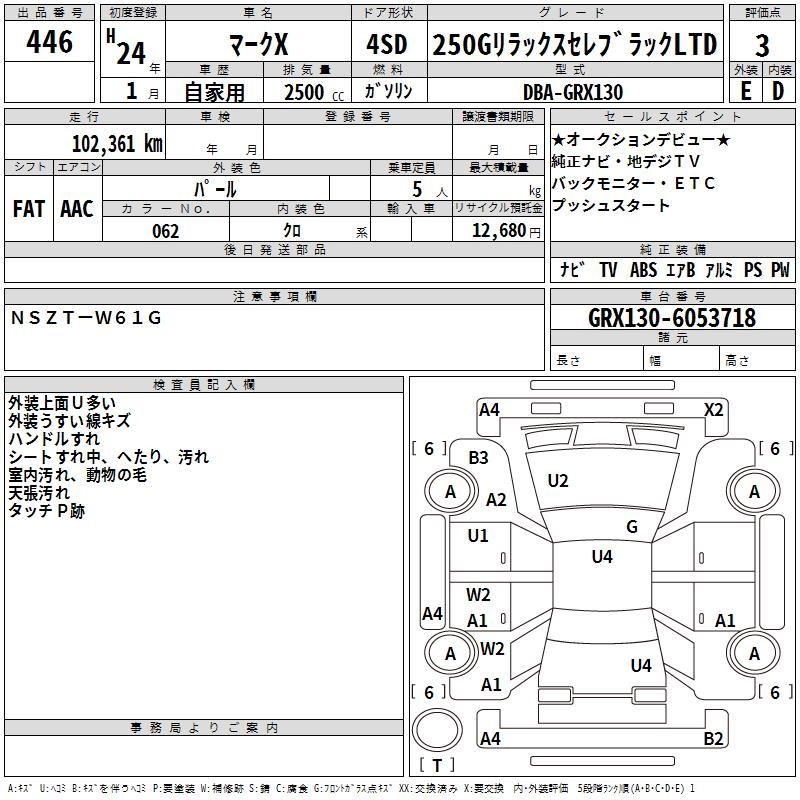Select the G mark on the windshield
800x800 pixels.
pos(632,527)
